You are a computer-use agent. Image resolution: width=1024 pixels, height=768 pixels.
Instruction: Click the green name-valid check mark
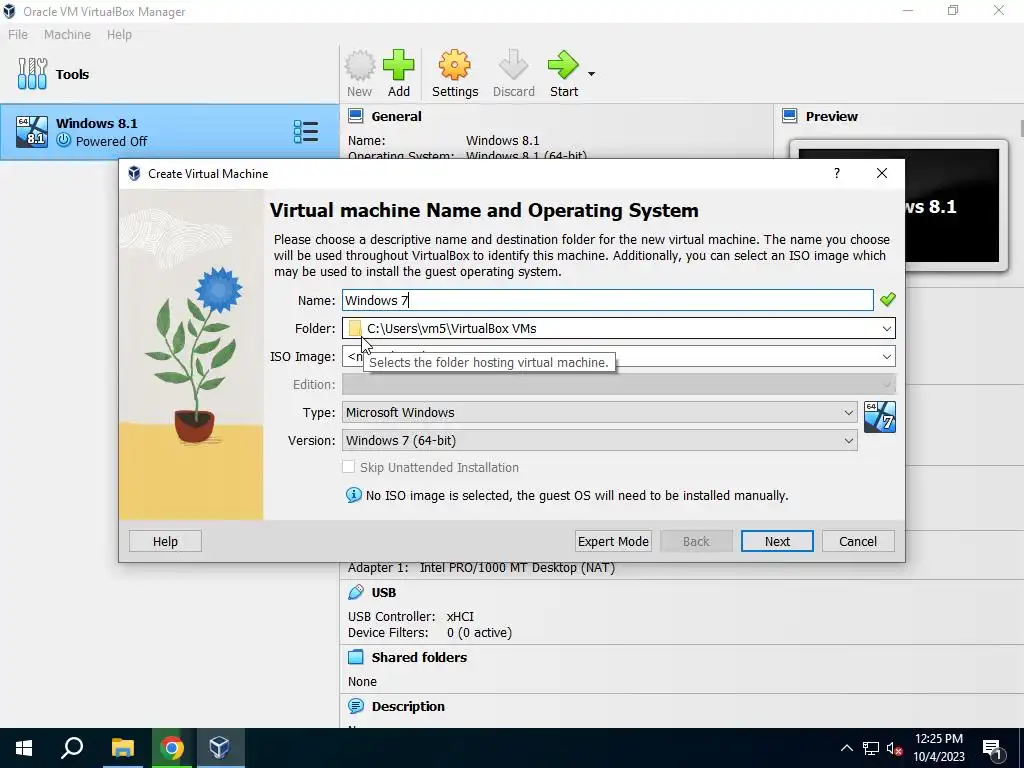(888, 300)
